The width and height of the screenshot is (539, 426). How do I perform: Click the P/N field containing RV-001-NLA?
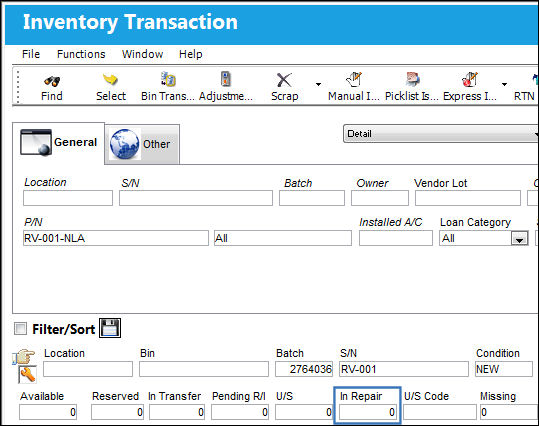click(116, 238)
